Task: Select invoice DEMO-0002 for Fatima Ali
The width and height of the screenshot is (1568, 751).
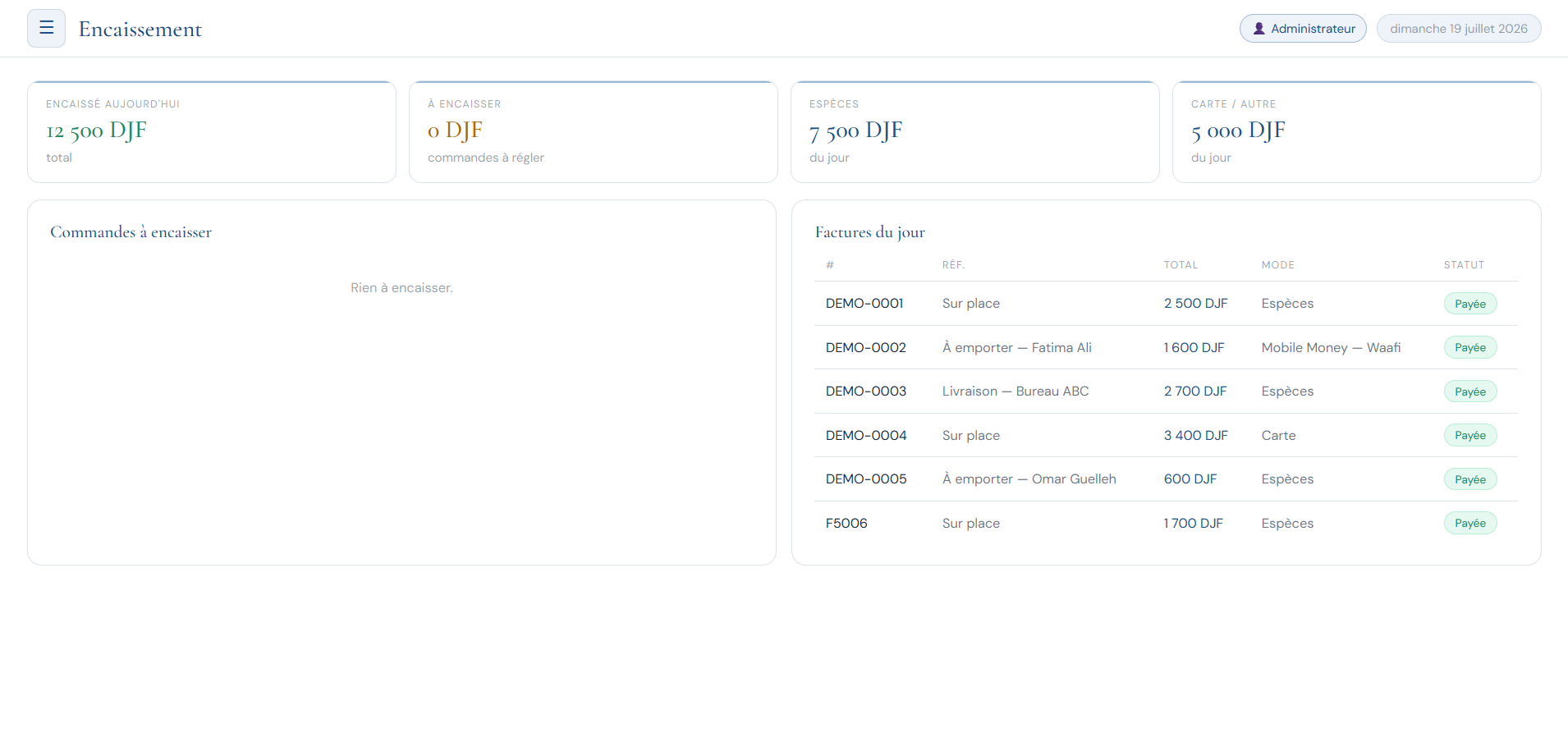Action: click(1166, 348)
